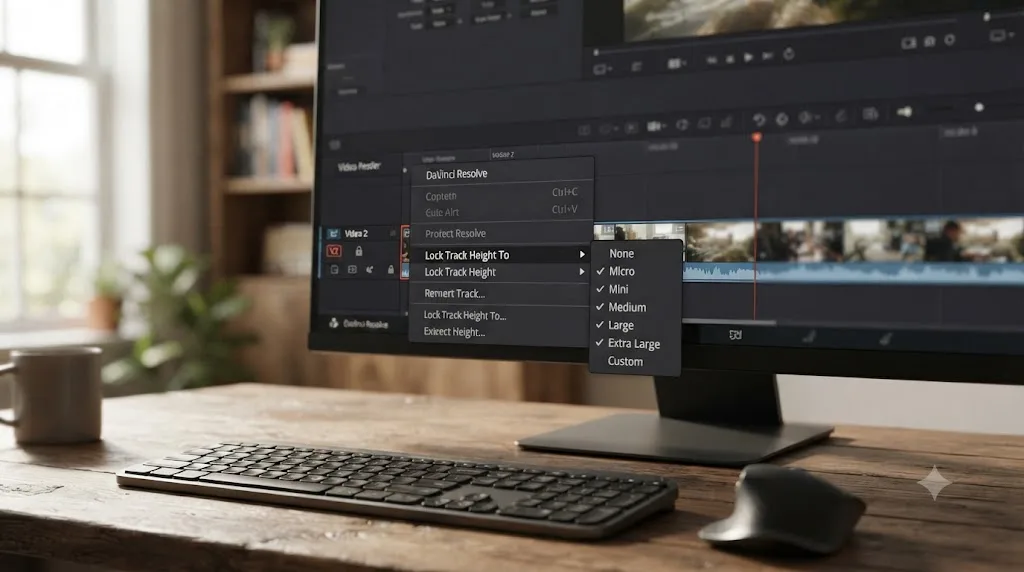Click the red playhead marker on the ruler
The width and height of the screenshot is (1024, 572).
coord(757,137)
